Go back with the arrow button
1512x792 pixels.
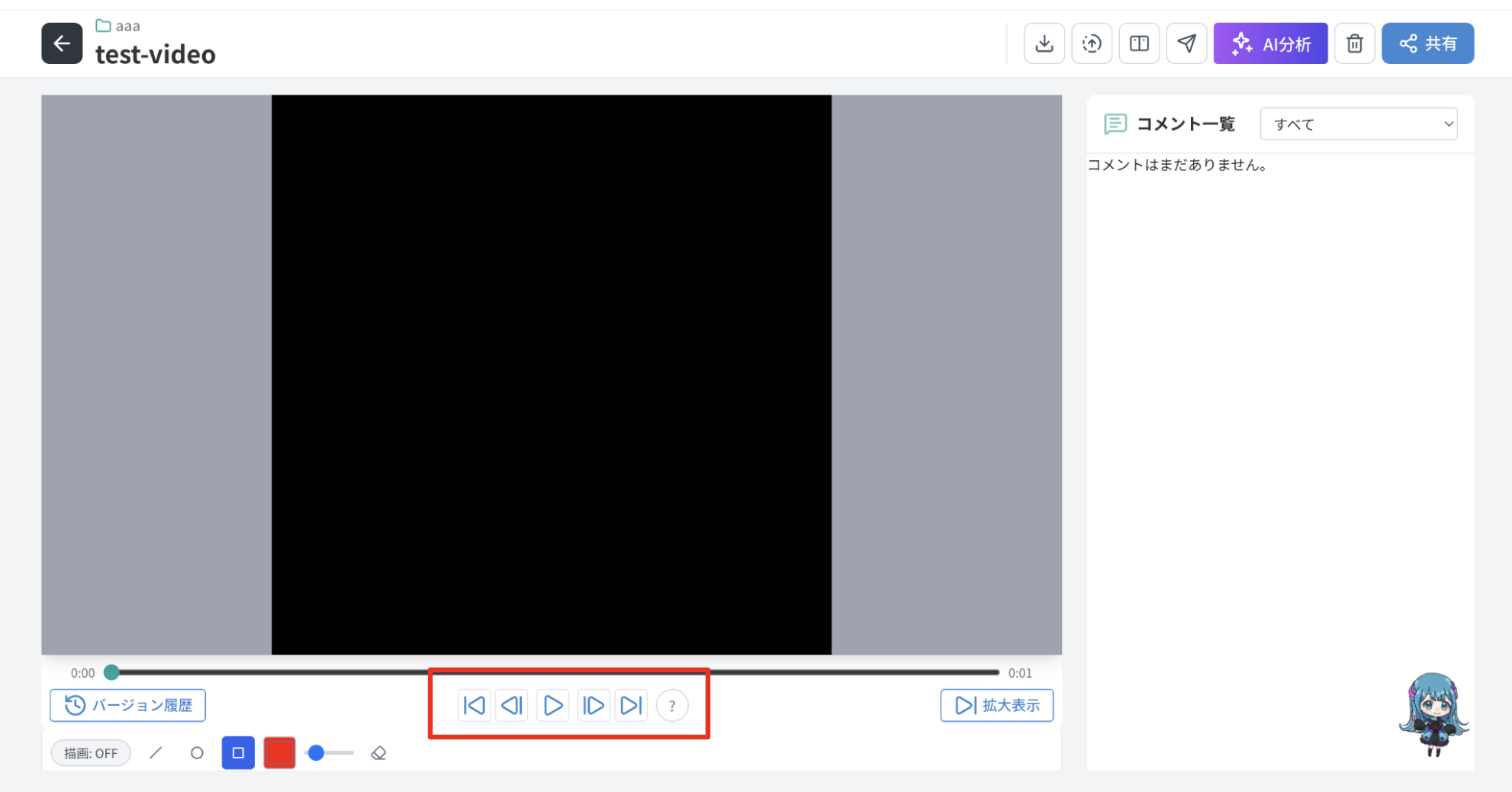click(62, 43)
